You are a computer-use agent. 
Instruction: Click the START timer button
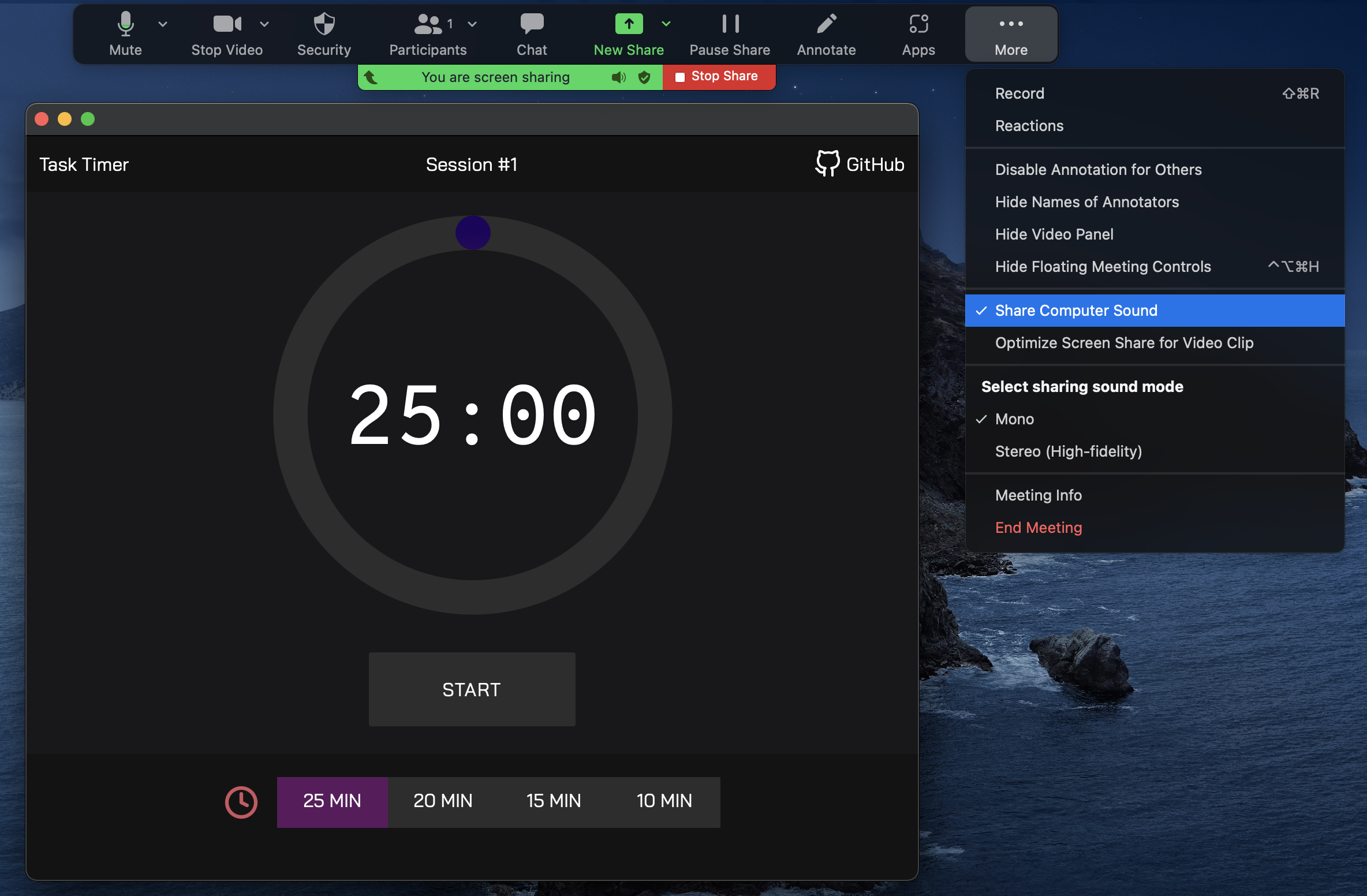[472, 689]
